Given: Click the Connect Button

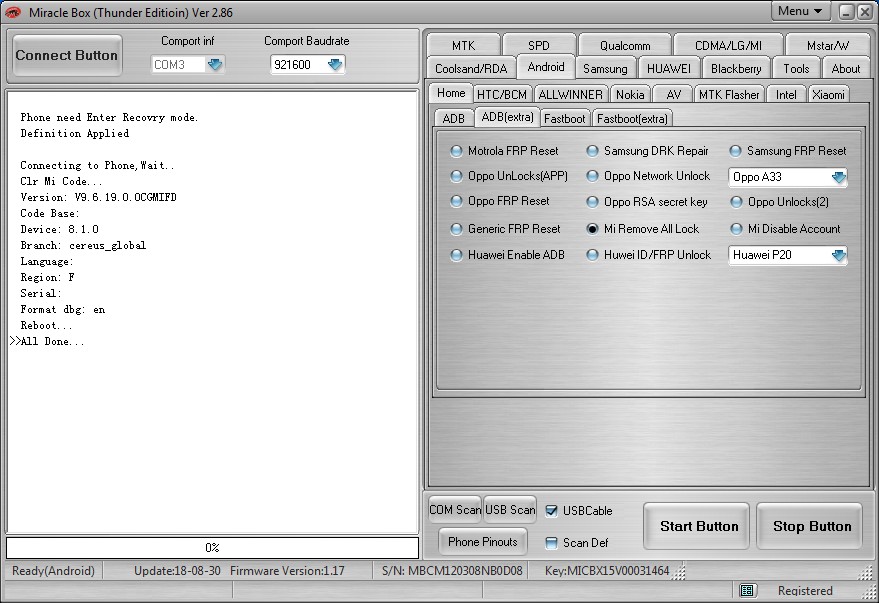Looking at the screenshot, I should click(67, 55).
